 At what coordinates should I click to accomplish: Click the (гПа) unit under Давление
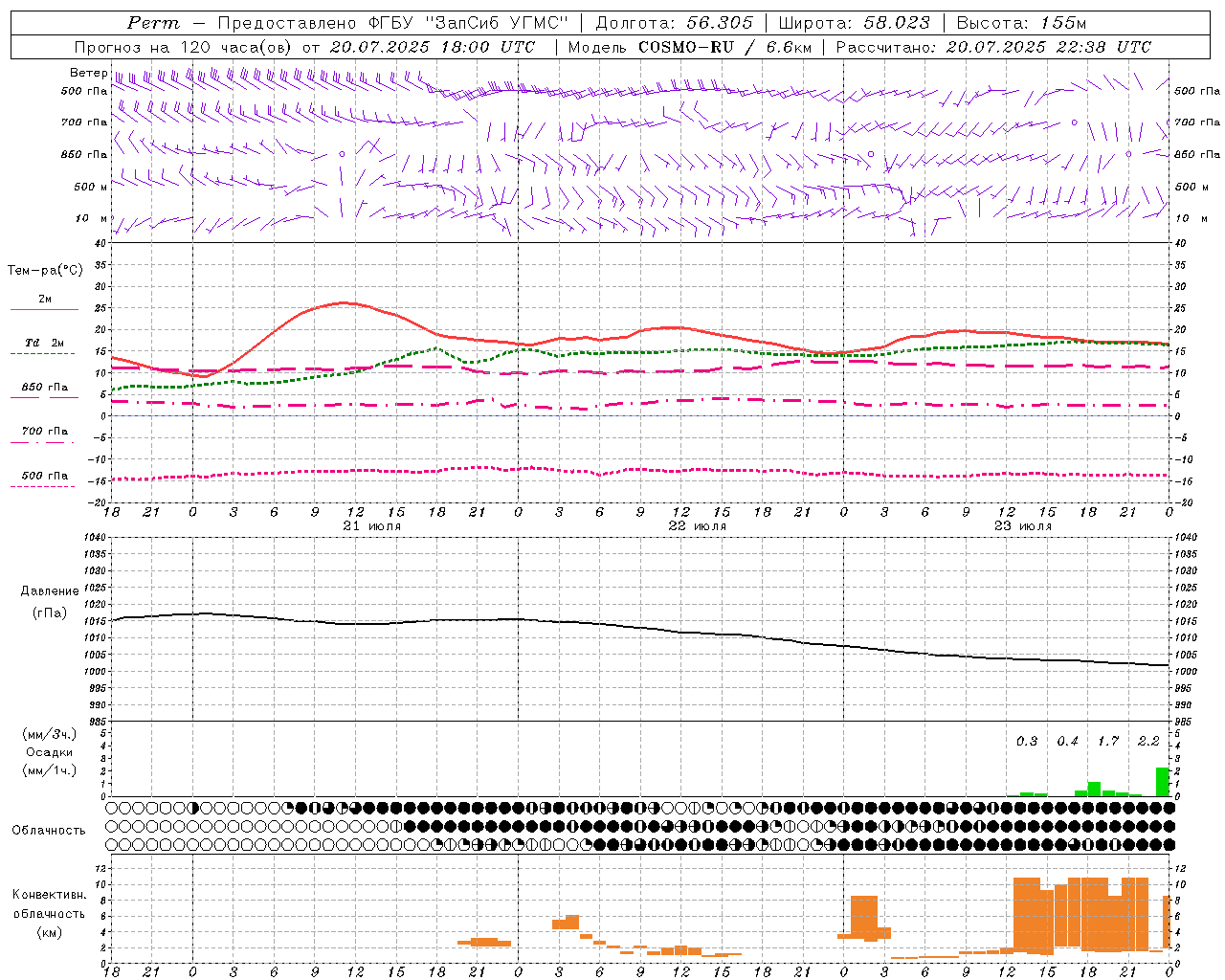(x=49, y=612)
